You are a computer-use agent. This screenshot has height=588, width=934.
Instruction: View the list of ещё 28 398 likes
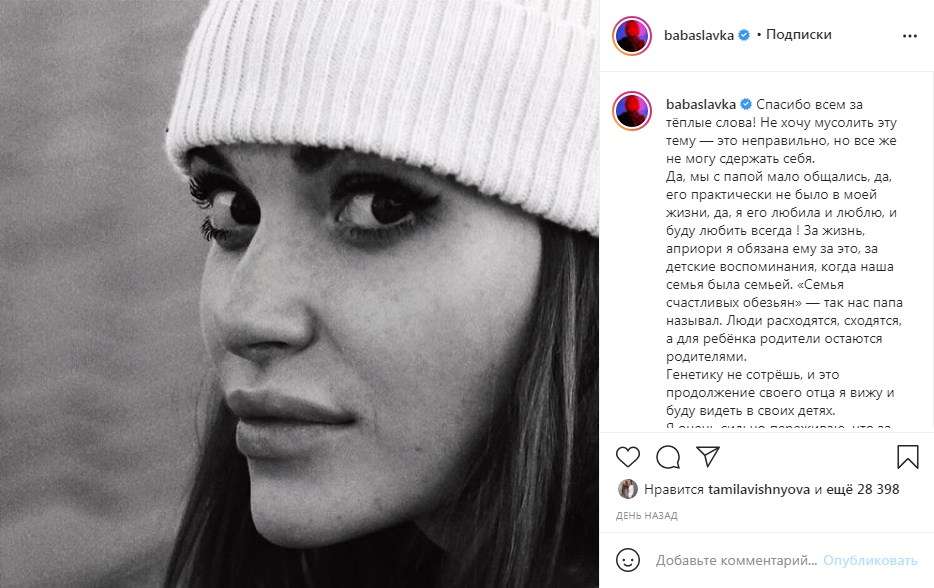click(x=863, y=489)
